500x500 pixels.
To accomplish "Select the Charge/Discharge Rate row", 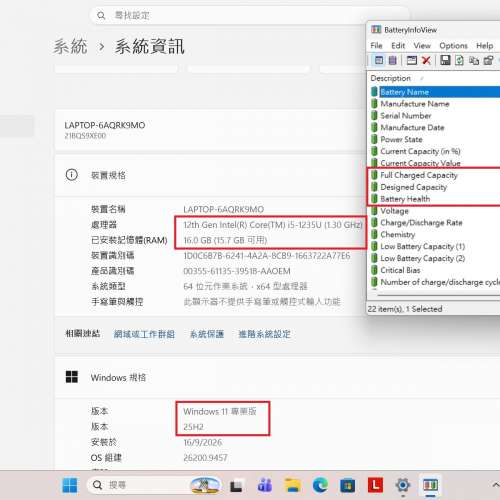I will pos(435,223).
